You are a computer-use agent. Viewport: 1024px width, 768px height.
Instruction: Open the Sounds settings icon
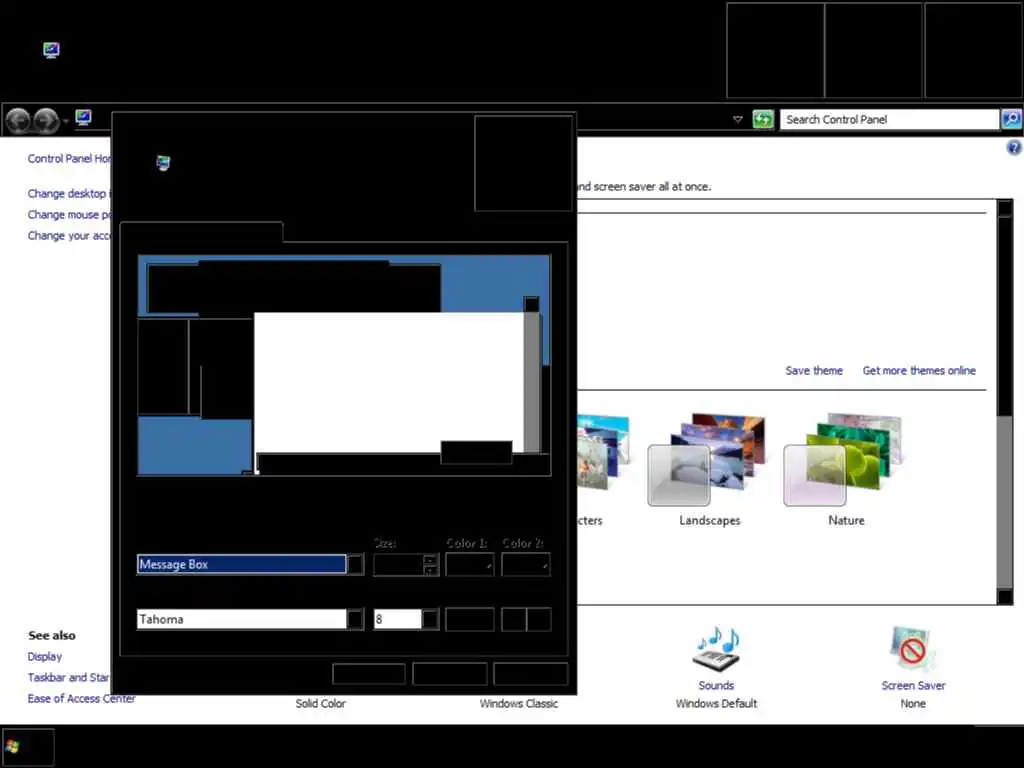point(716,650)
